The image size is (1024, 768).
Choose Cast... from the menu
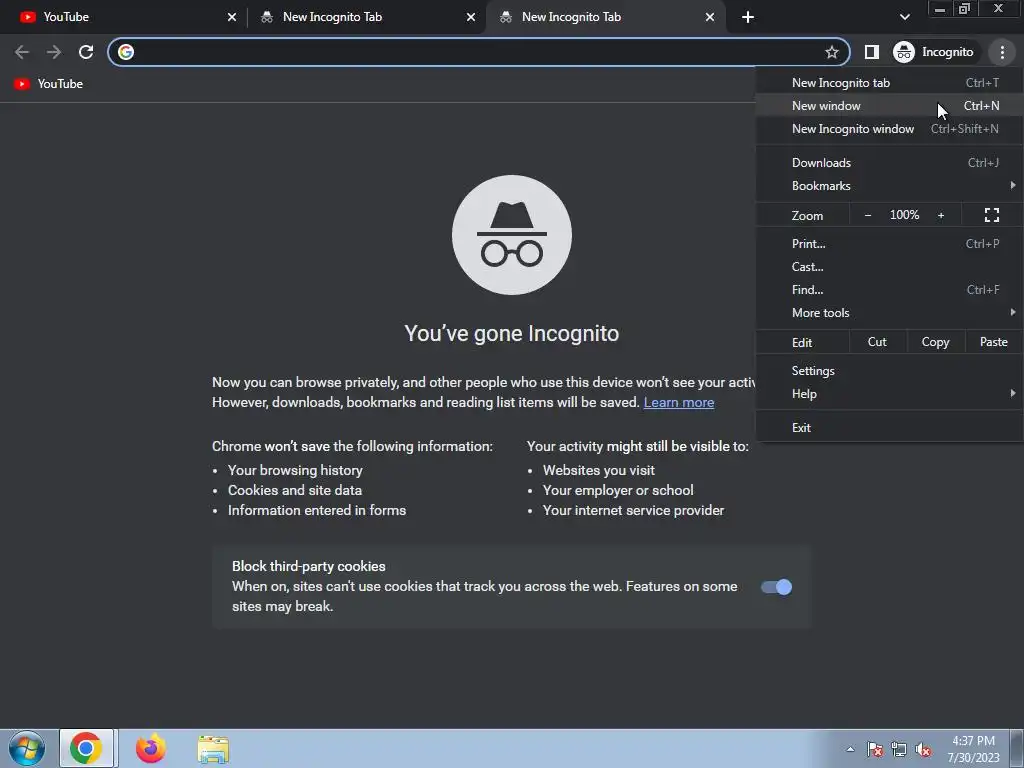coord(889,266)
